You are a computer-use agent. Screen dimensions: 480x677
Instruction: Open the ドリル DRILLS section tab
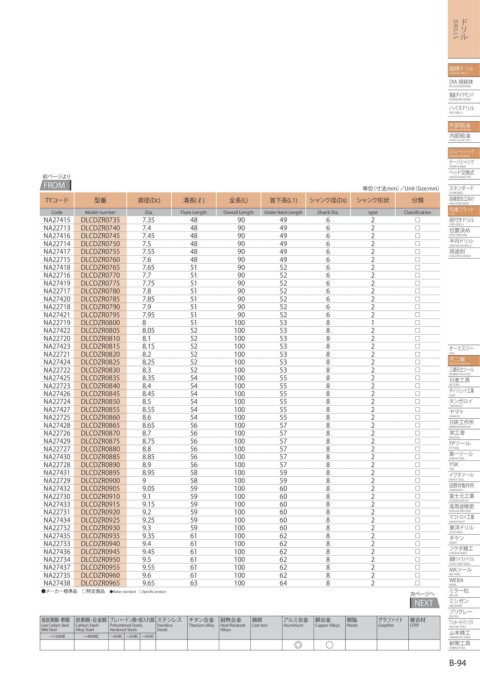point(464,29)
